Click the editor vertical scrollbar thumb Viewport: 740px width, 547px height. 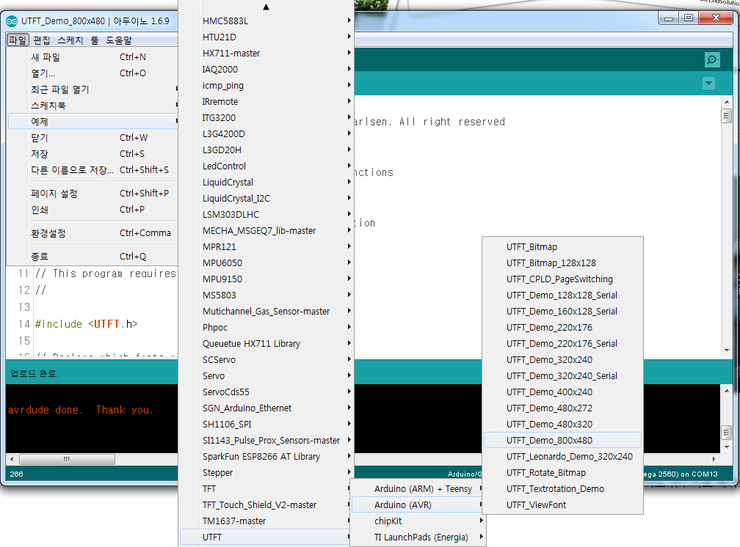pos(726,116)
